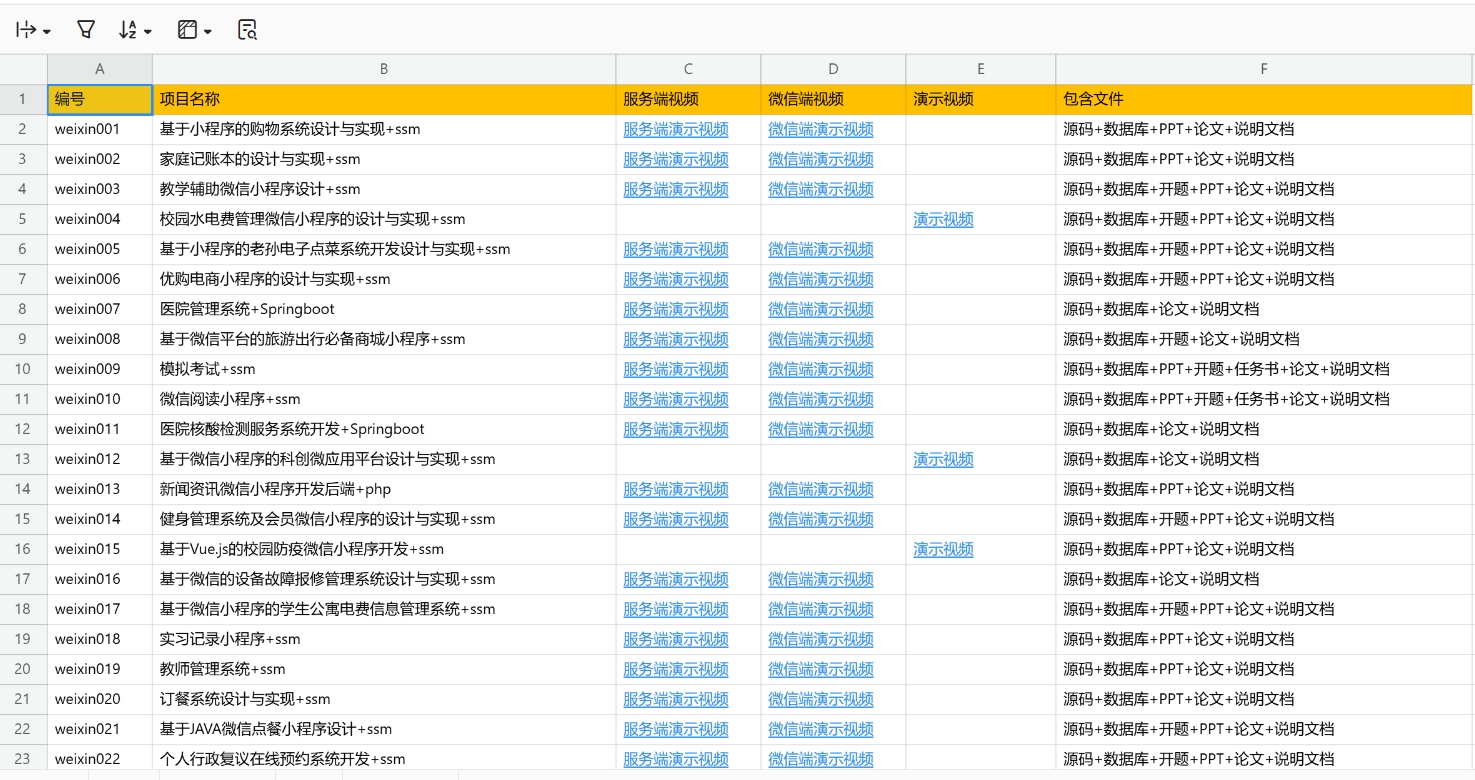Select cell weixin002
Screen dimensions: 1475x780
point(100,159)
